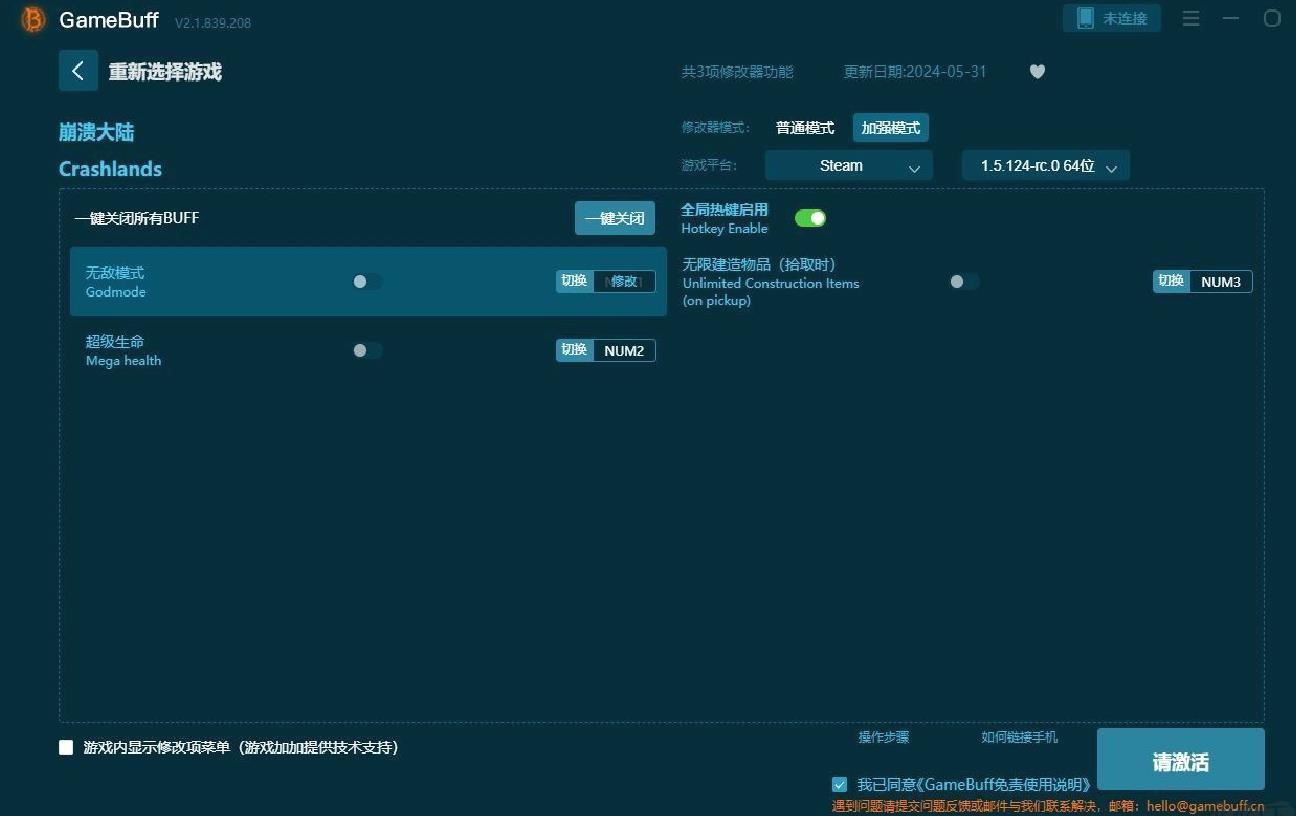Toggle Mega health switch

coord(367,350)
